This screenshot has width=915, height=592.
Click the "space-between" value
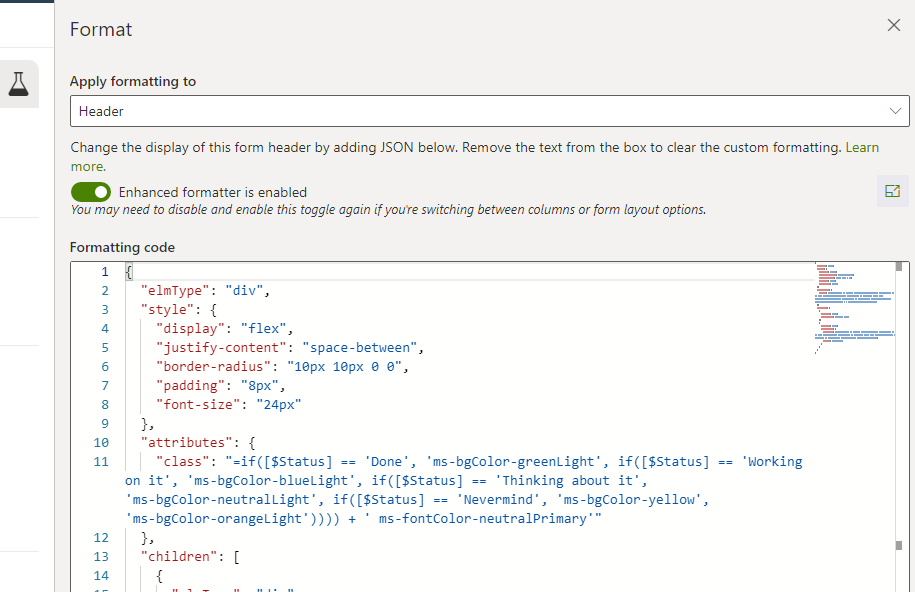click(360, 347)
